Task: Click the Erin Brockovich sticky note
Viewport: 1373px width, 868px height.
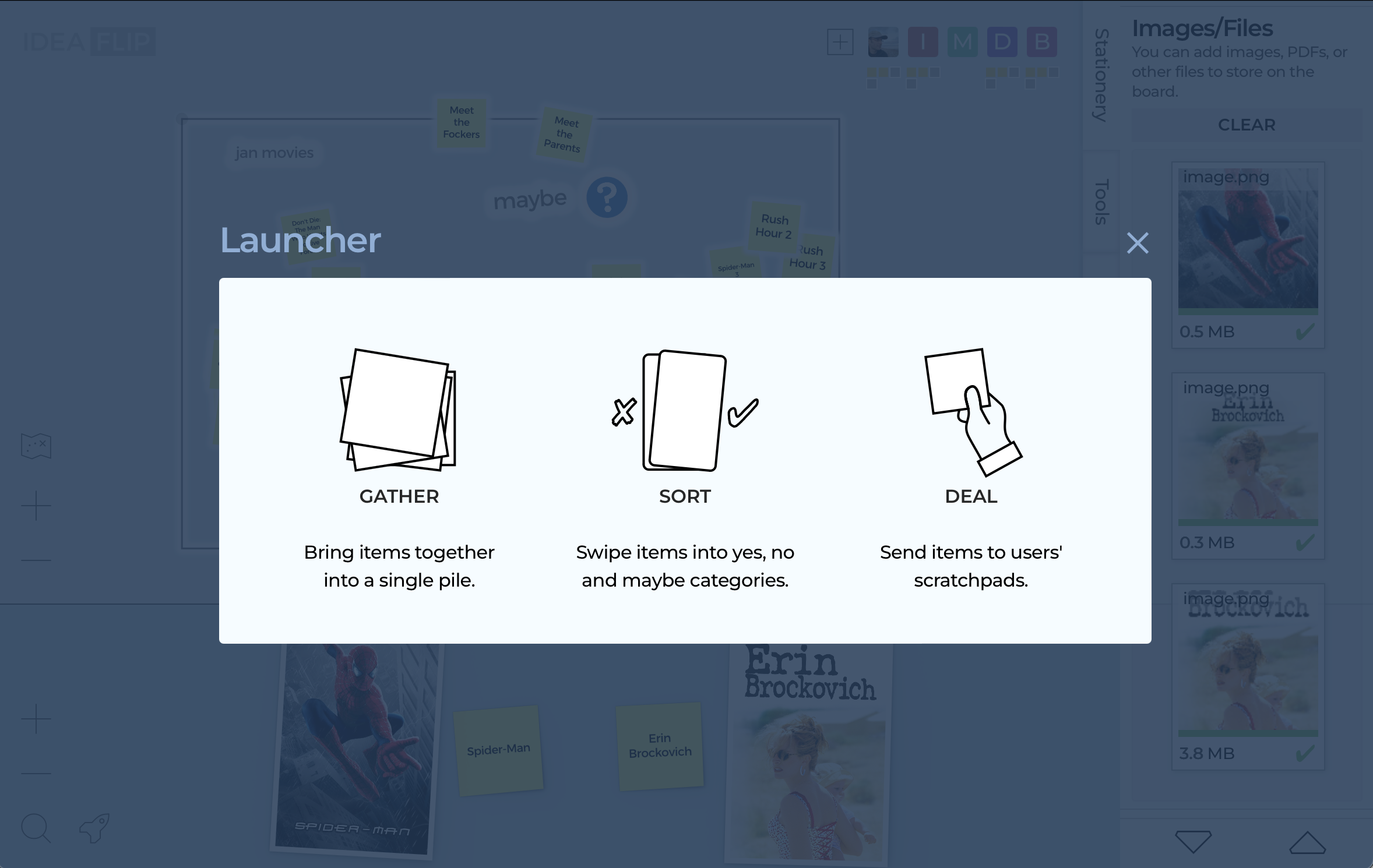Action: coord(660,746)
